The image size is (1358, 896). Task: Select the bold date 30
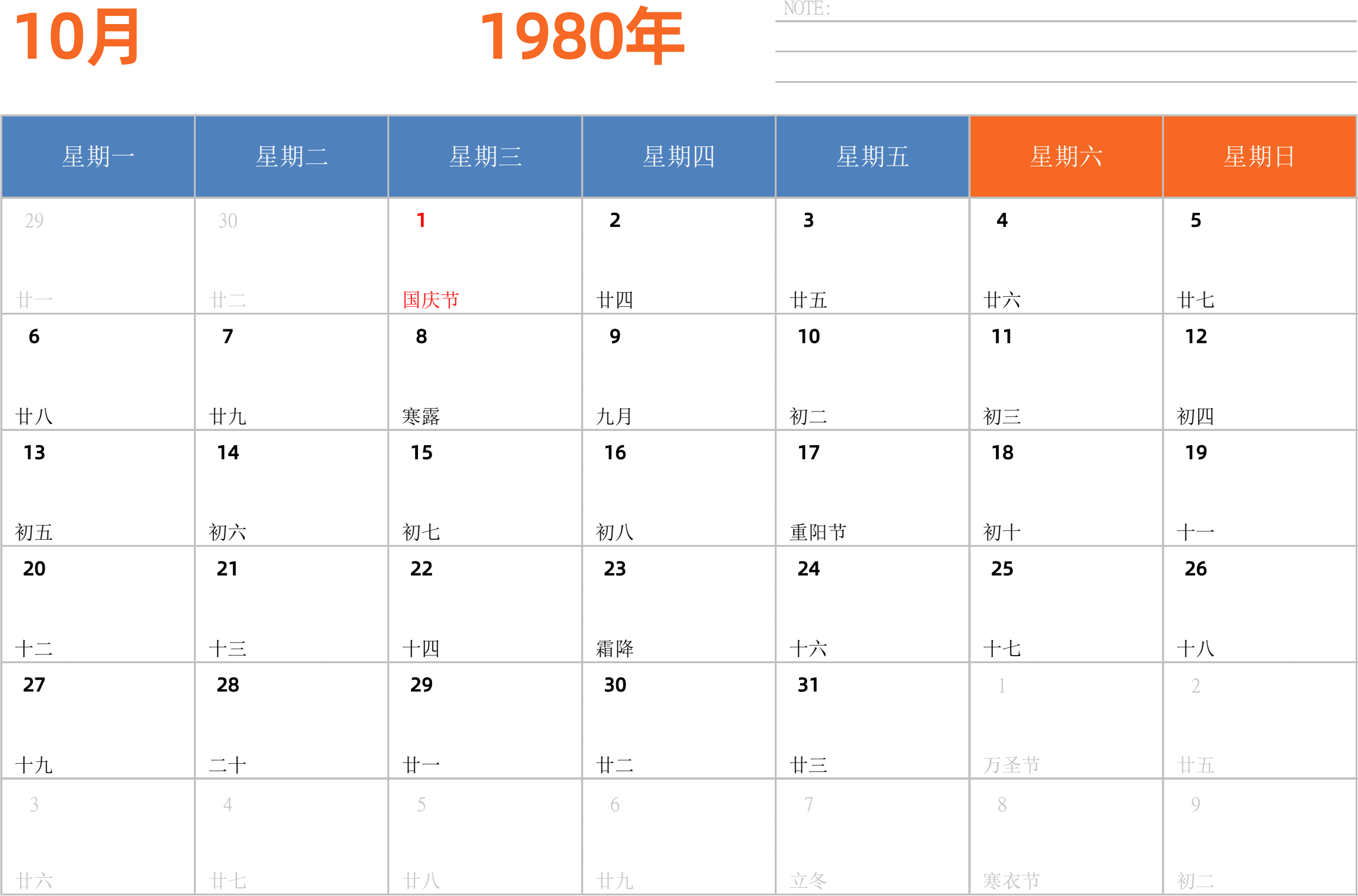pos(615,685)
